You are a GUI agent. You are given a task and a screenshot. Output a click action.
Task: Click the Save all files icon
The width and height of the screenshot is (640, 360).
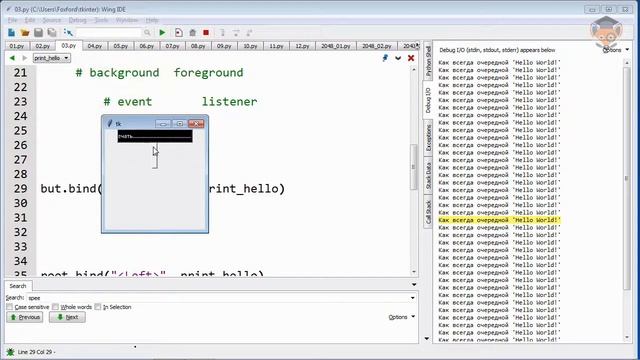coord(52,33)
